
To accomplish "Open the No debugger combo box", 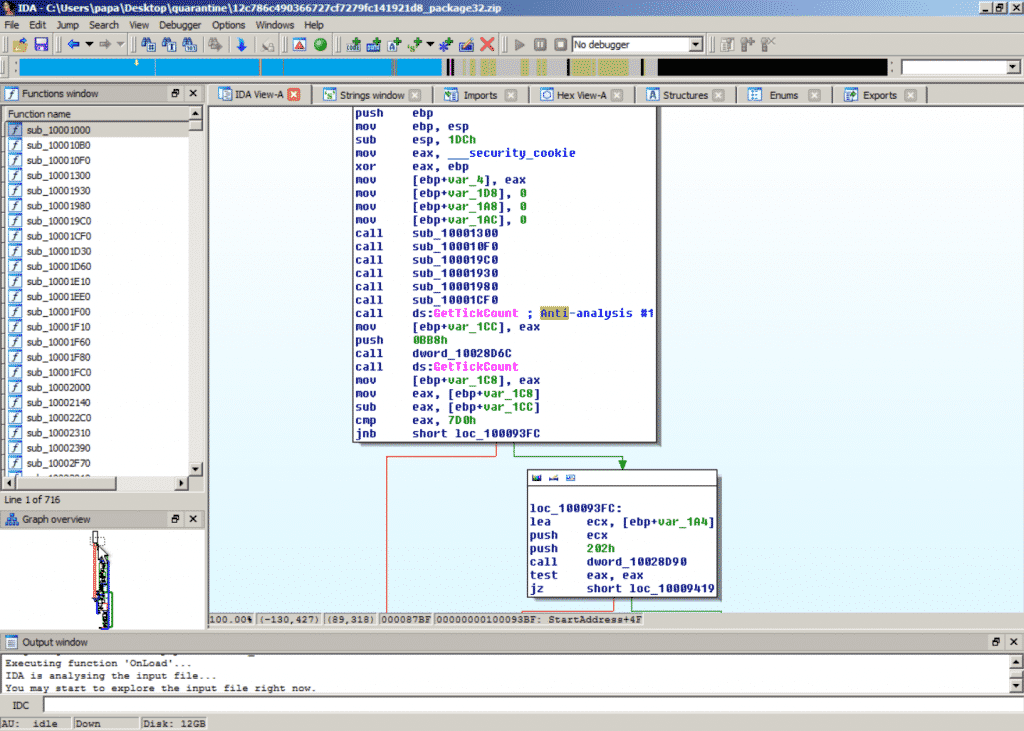I will [x=637, y=44].
